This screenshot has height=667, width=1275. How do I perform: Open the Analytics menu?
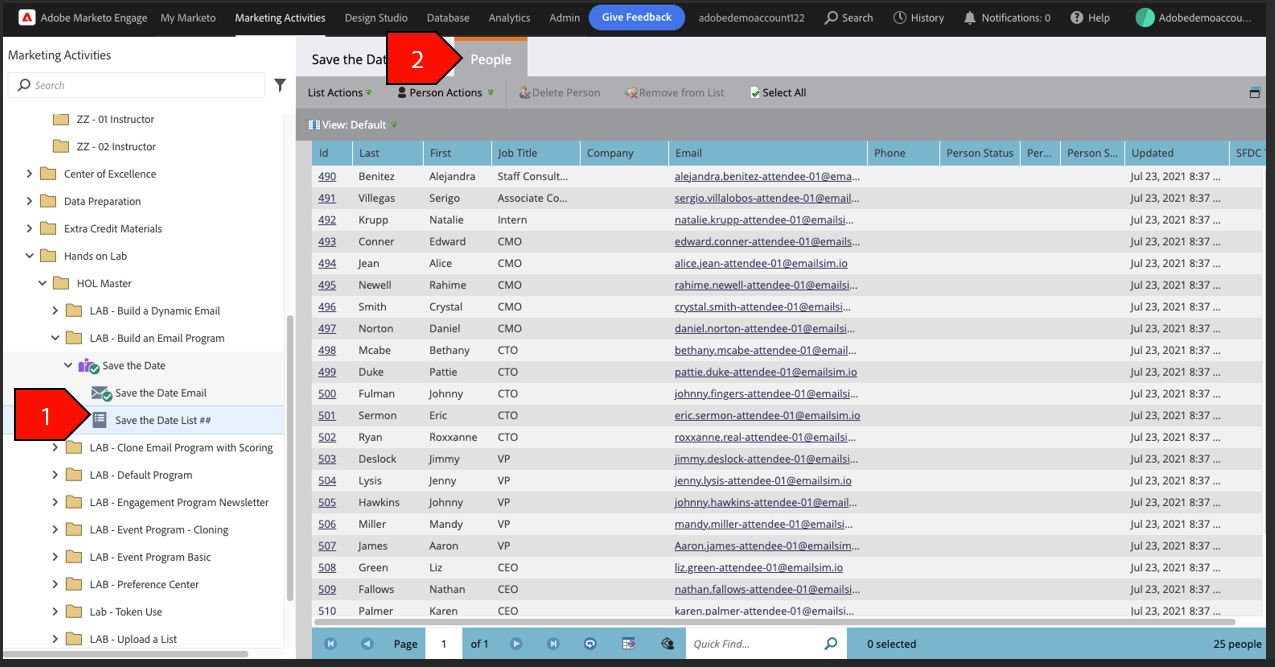[509, 18]
